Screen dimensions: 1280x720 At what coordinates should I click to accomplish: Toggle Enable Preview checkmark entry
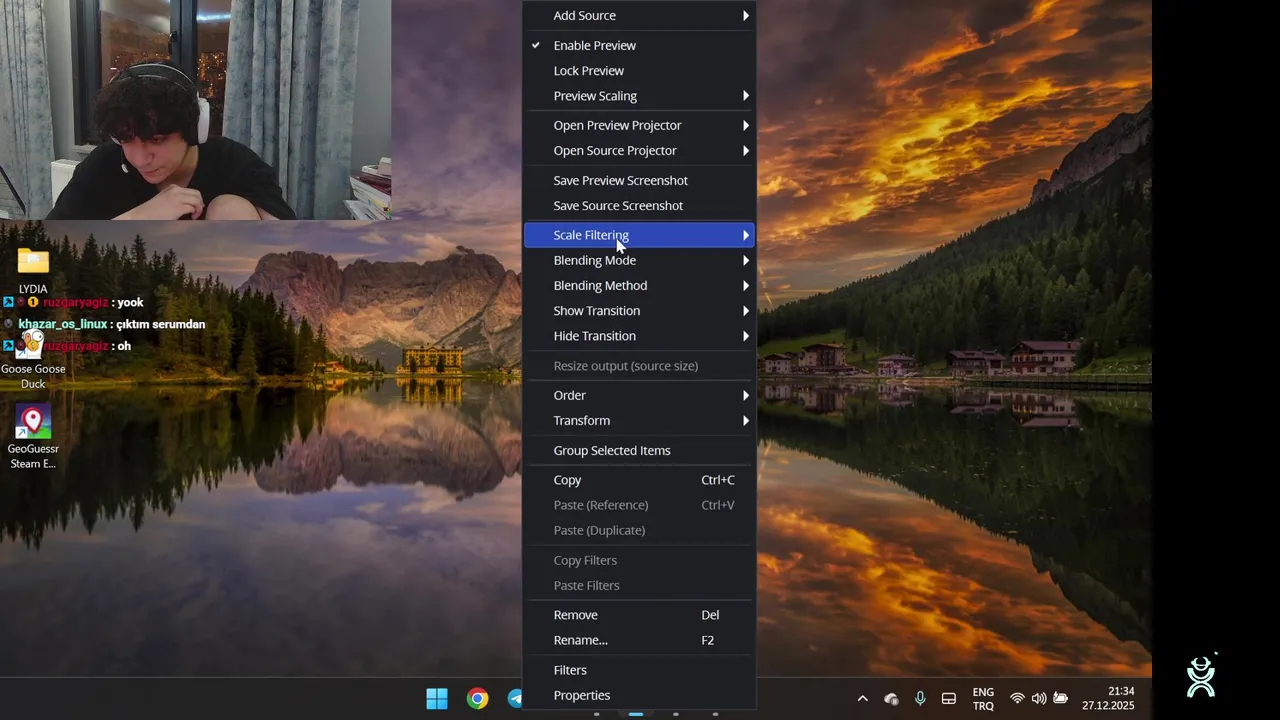tap(640, 45)
